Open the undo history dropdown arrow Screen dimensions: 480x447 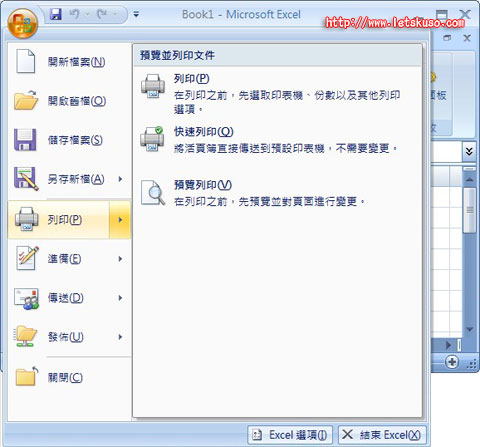click(x=88, y=14)
